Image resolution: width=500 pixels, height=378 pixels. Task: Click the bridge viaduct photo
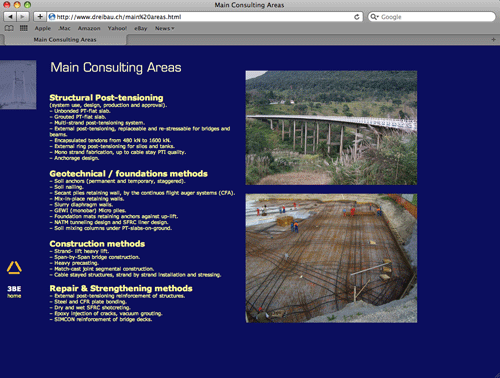coord(331,128)
